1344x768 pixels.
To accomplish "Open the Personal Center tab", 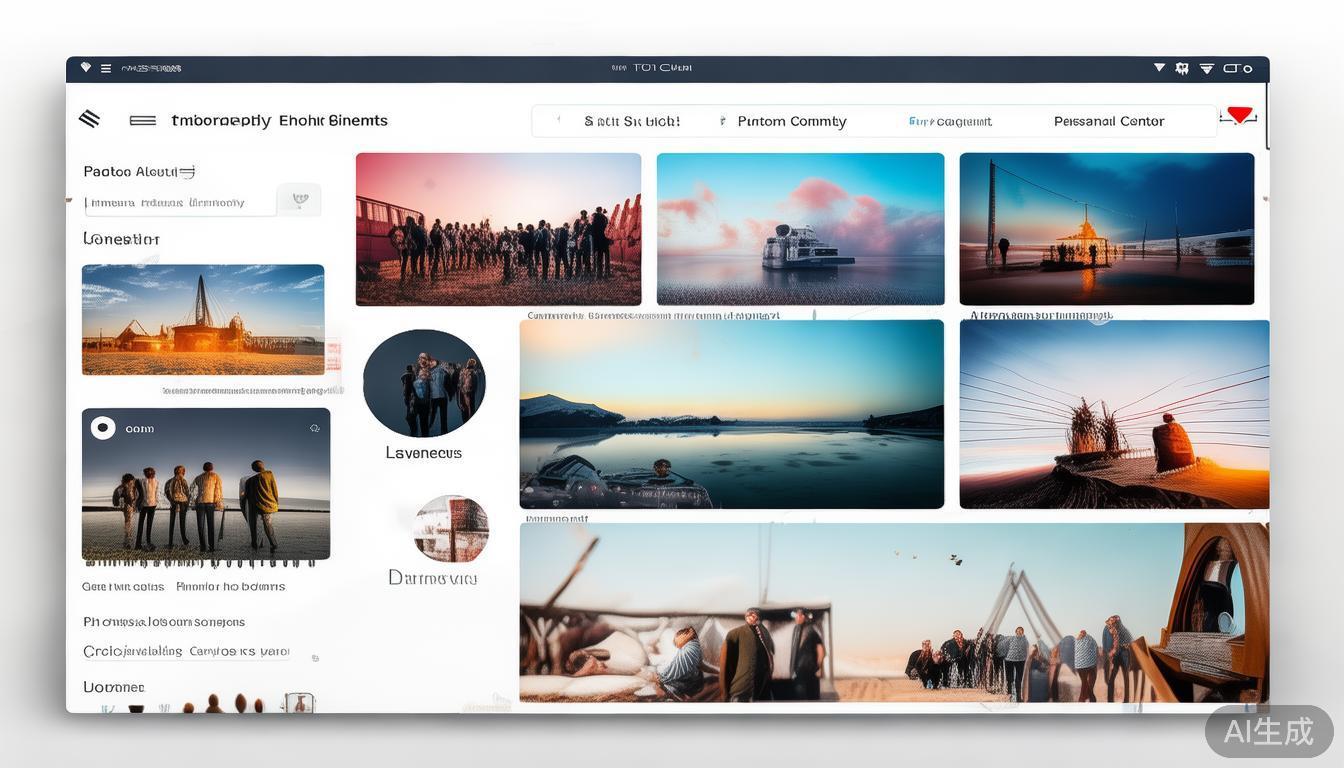I will pos(1109,121).
